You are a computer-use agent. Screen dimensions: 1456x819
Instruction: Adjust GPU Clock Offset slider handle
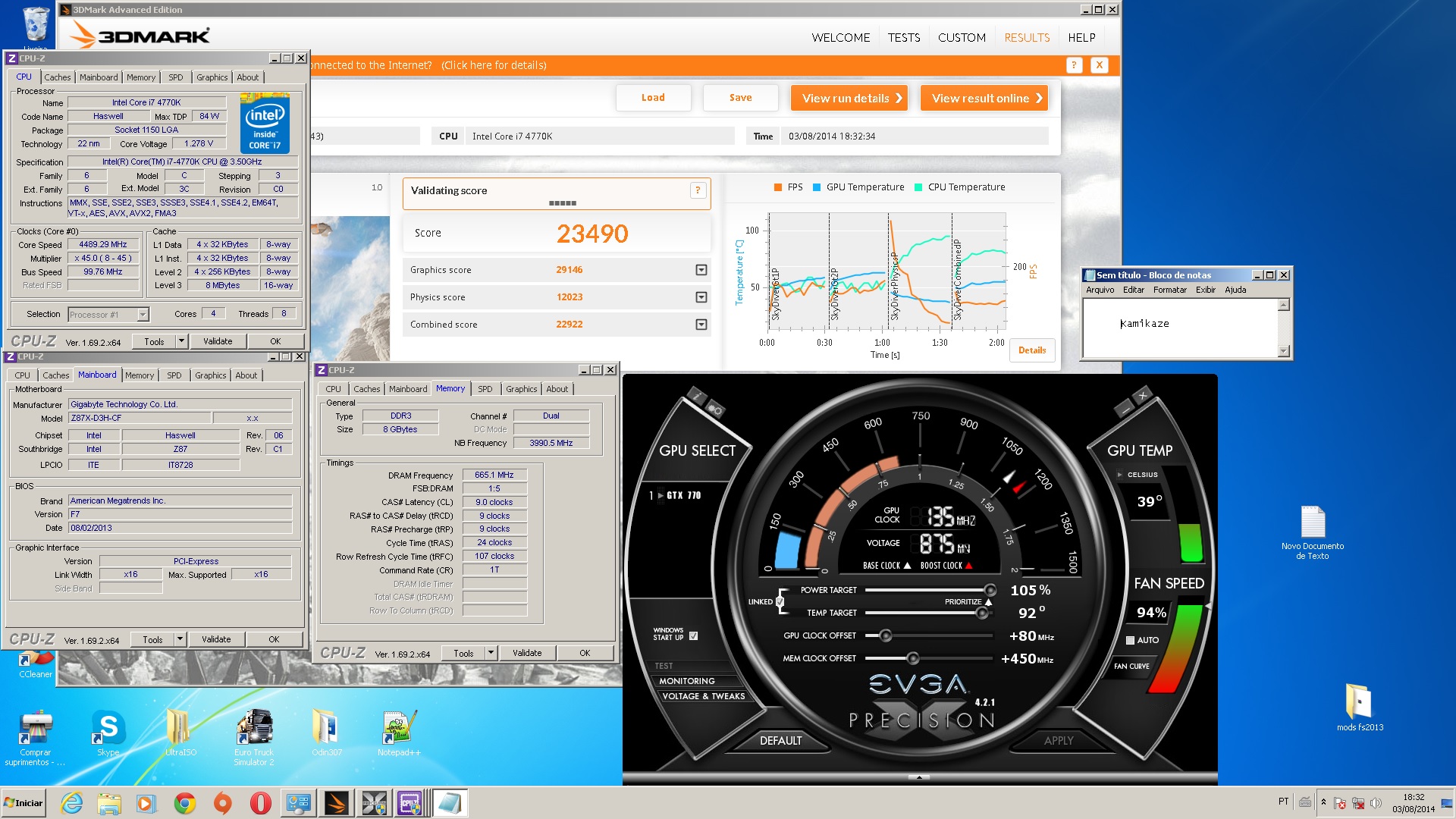coord(885,635)
